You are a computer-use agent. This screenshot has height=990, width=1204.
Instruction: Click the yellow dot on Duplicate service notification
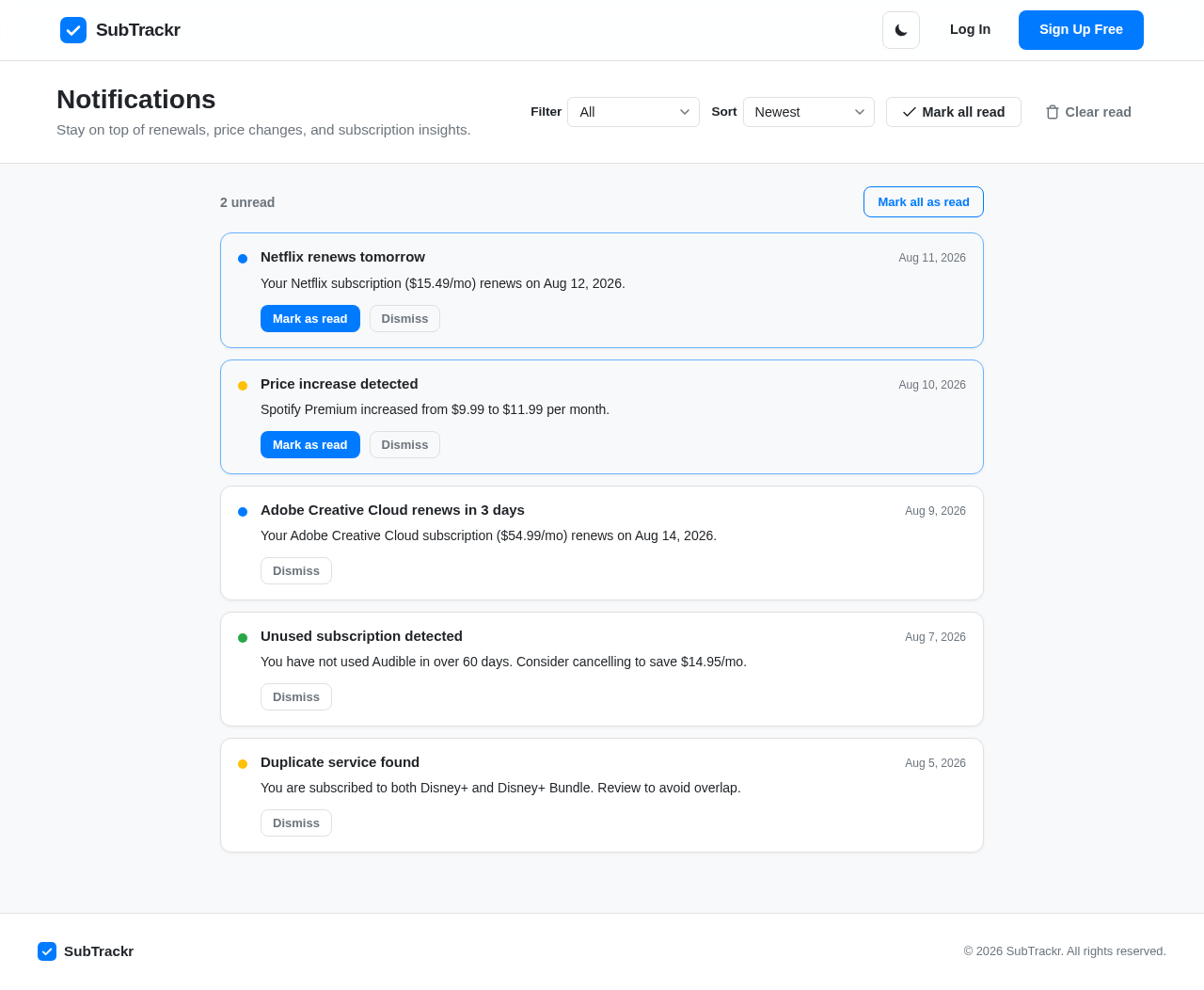coord(243,764)
